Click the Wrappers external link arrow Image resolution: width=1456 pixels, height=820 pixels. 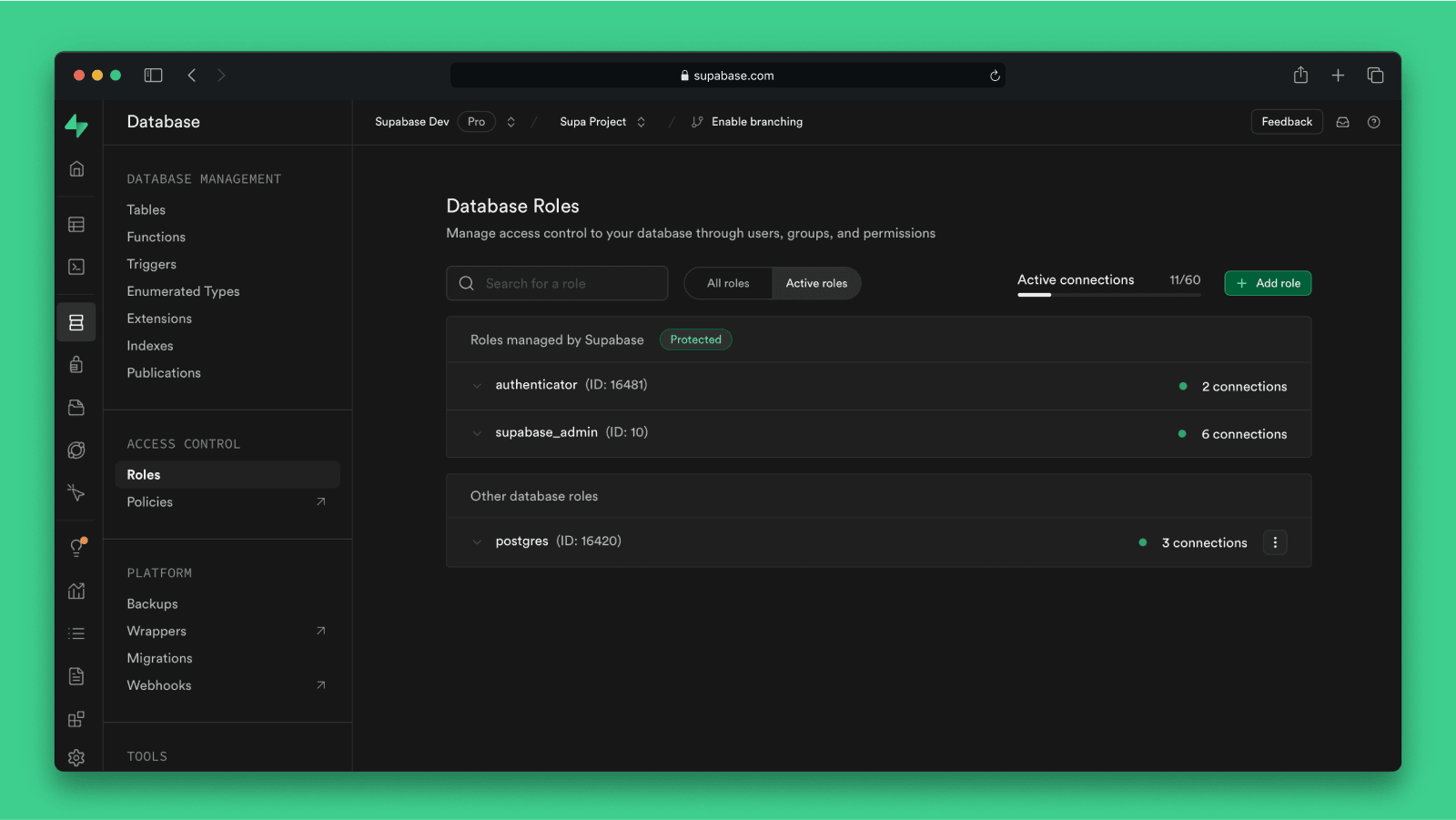coord(320,631)
